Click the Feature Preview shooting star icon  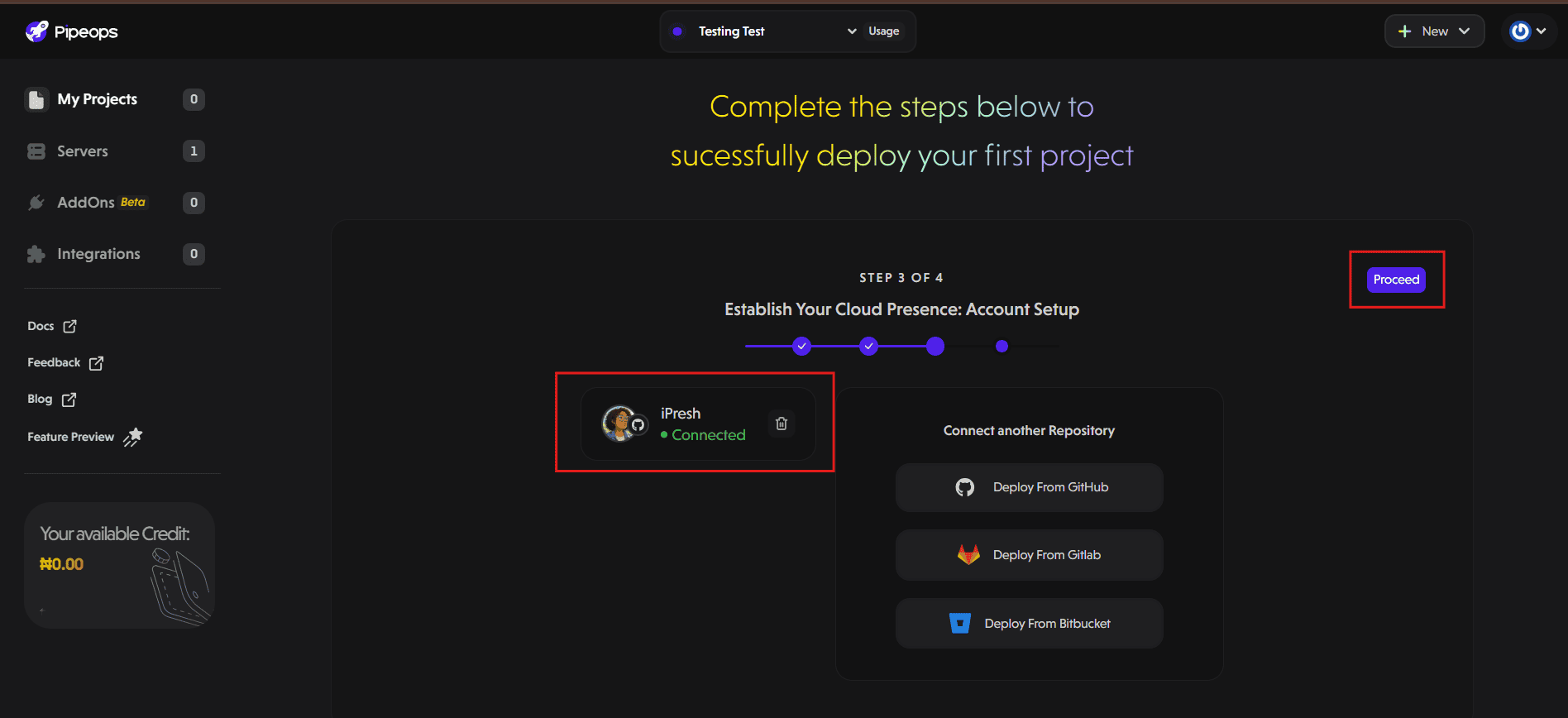[x=133, y=437]
